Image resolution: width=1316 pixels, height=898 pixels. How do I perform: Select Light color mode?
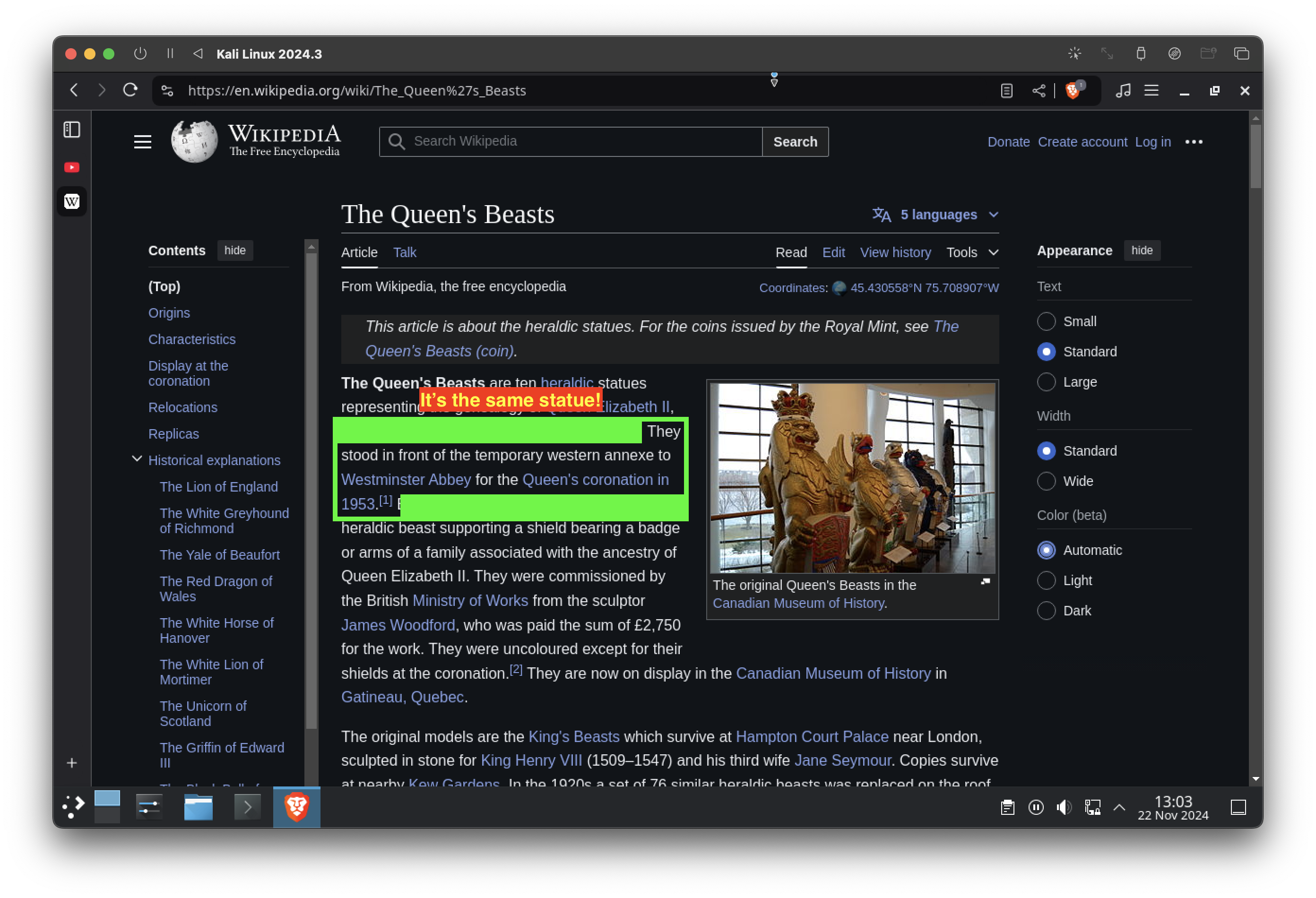click(x=1047, y=580)
